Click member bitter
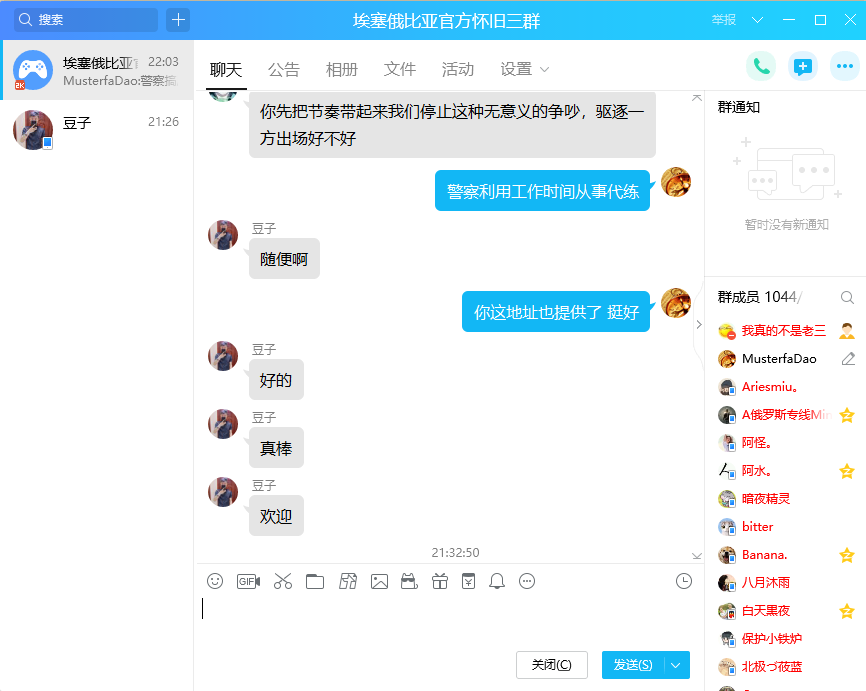This screenshot has height=691, width=866. (x=757, y=527)
